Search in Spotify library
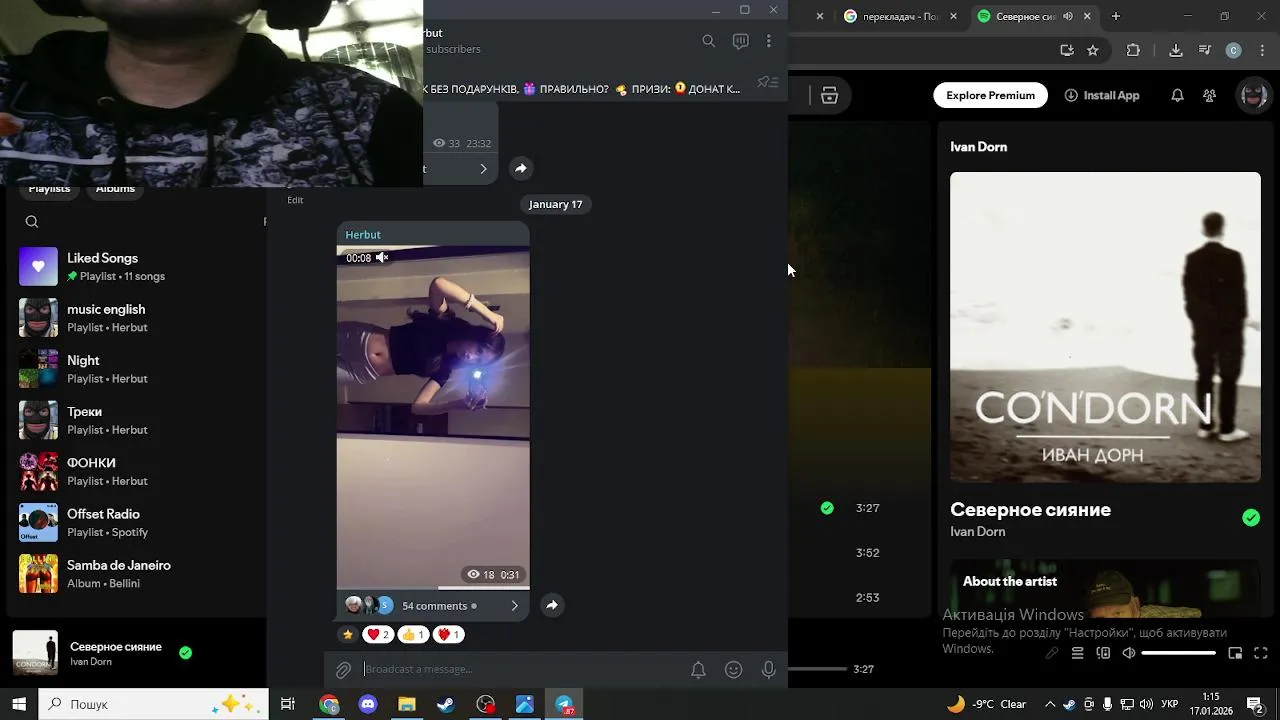The width and height of the screenshot is (1280, 720). point(32,222)
